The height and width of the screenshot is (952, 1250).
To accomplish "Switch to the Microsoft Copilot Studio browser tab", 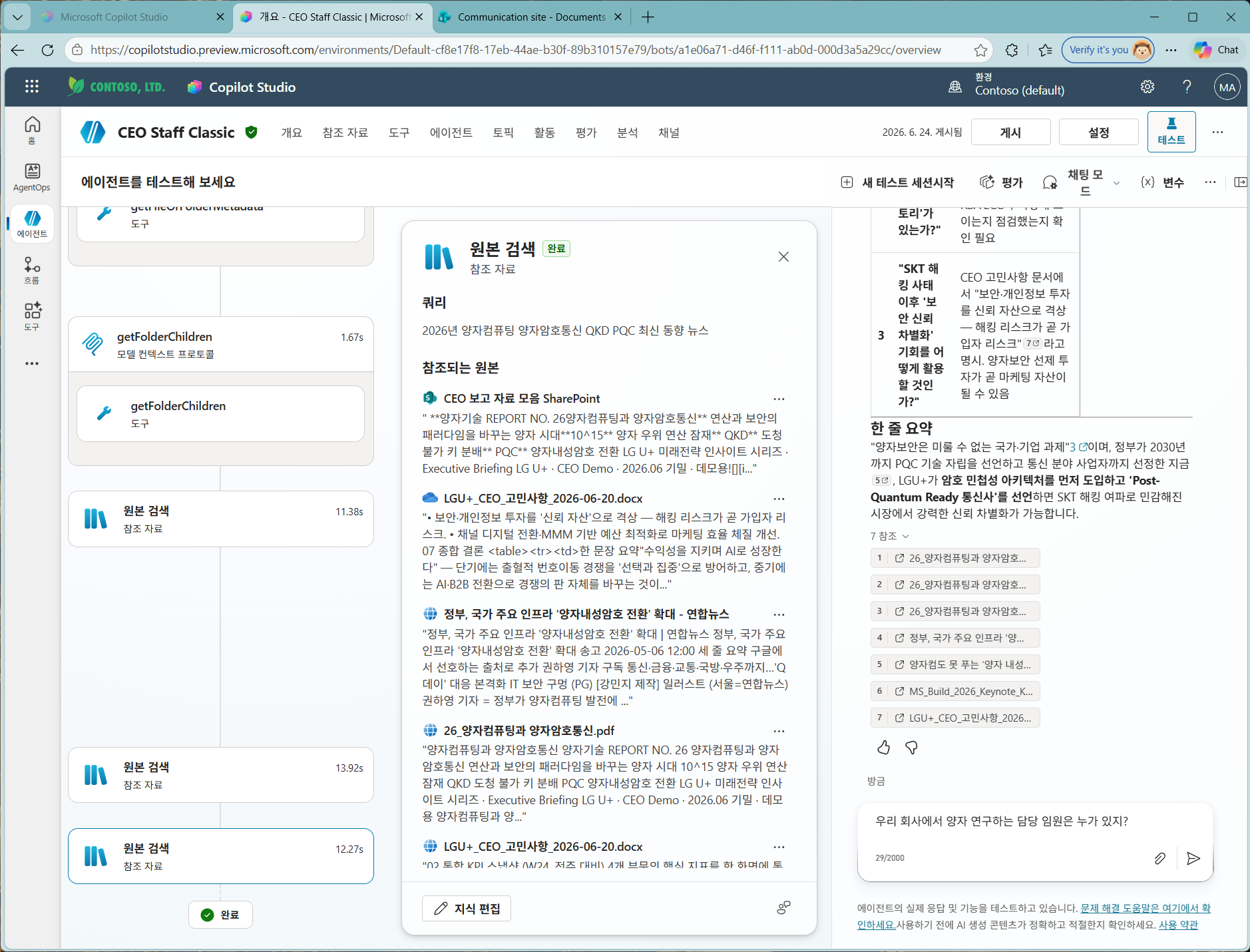I will click(x=132, y=17).
